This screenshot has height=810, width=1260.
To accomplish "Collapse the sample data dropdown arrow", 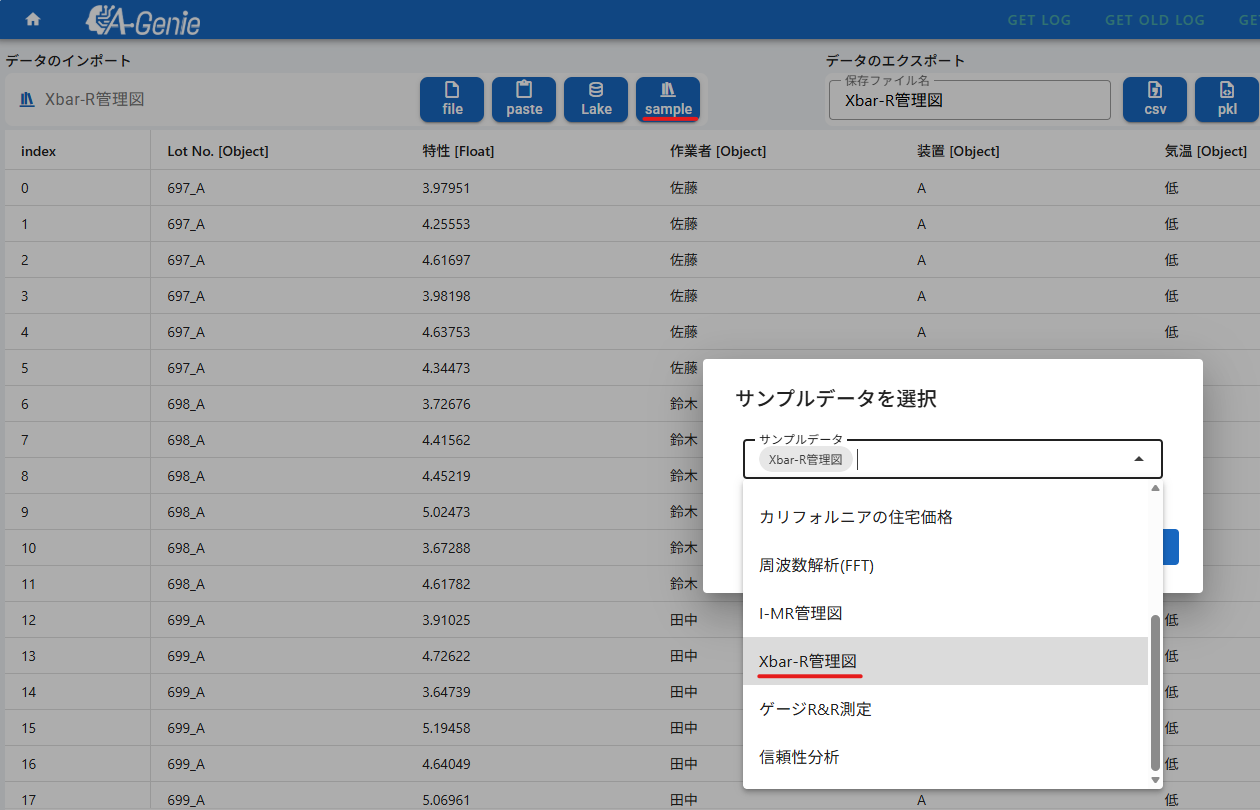I will (x=1138, y=459).
